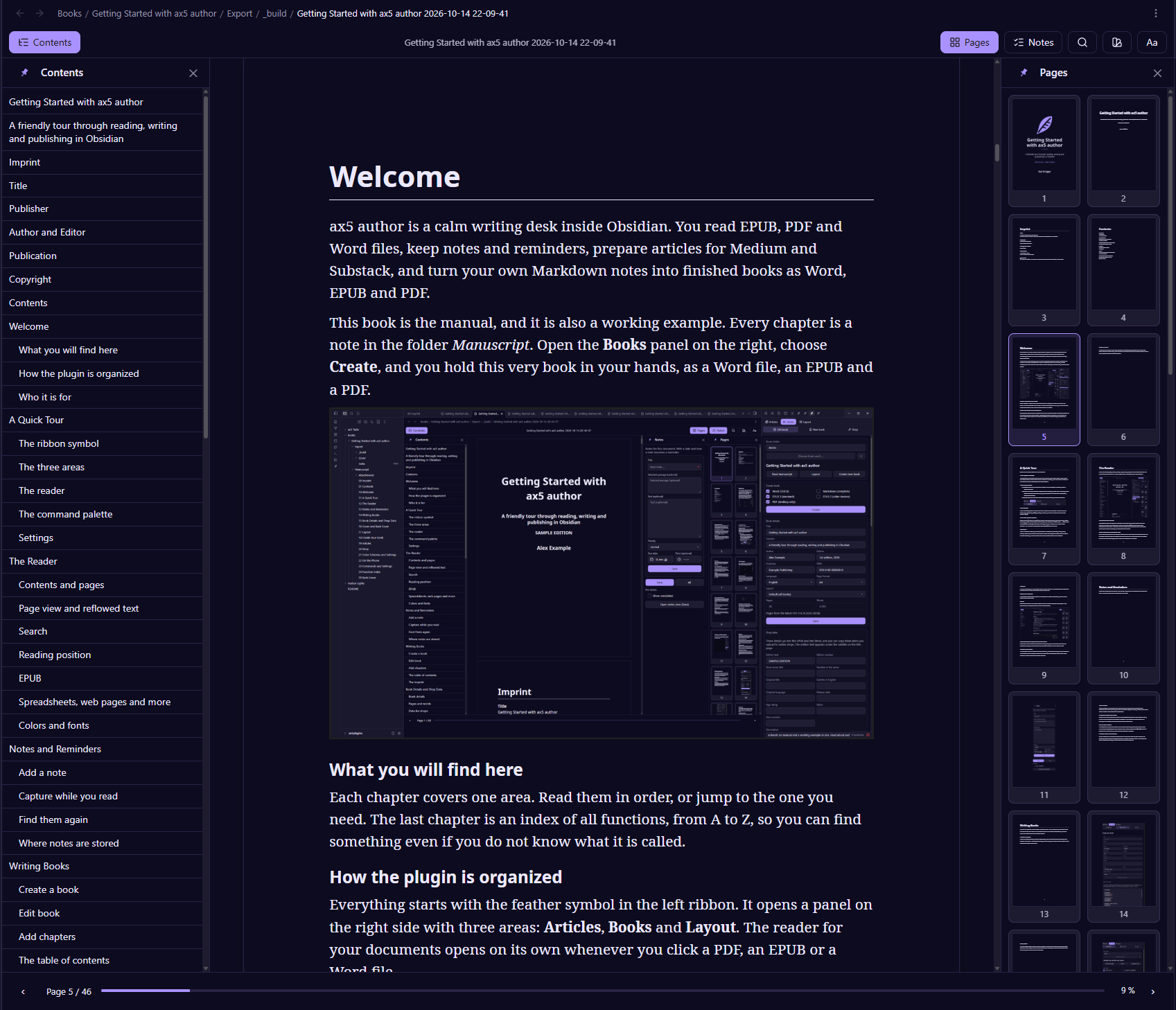The image size is (1176, 1010).
Task: Open page 4 thumbnail
Action: click(x=1123, y=269)
